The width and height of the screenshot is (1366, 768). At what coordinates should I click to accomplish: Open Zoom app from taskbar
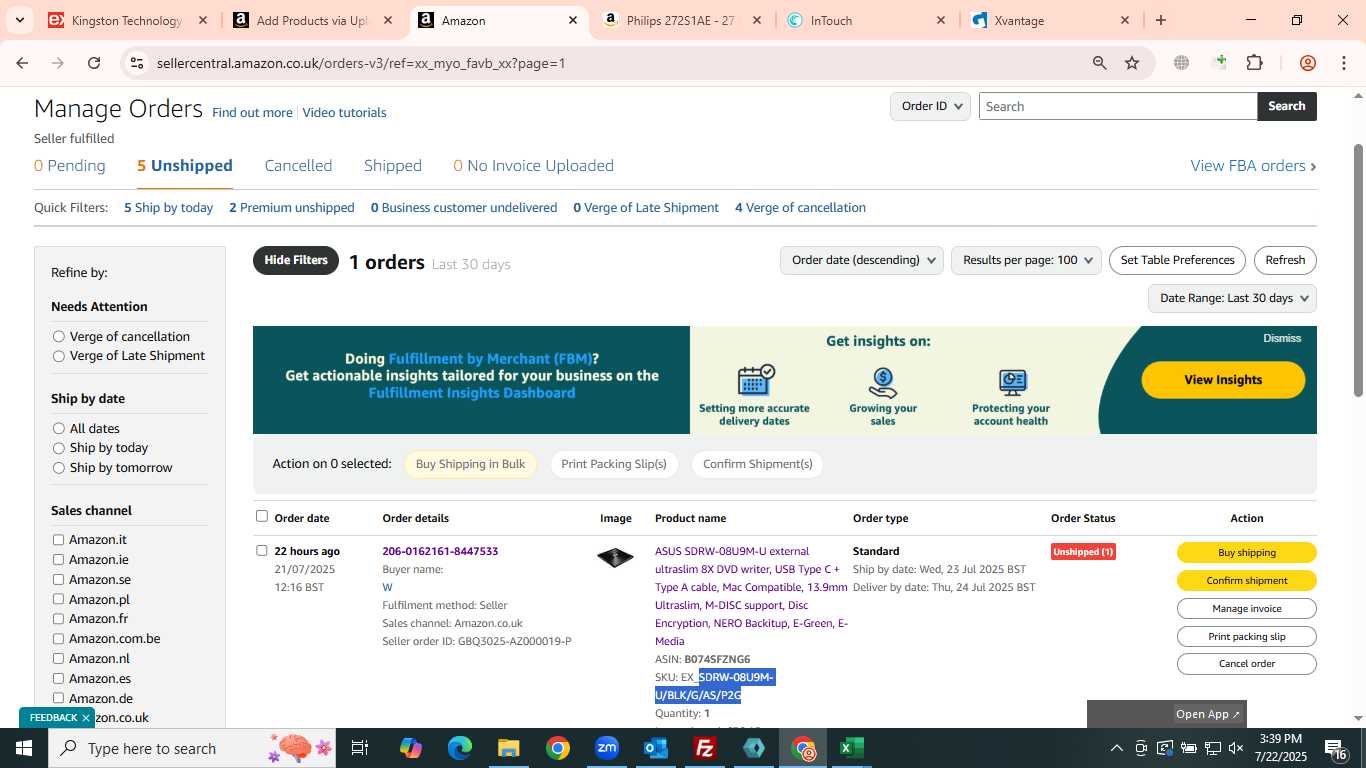(x=607, y=748)
